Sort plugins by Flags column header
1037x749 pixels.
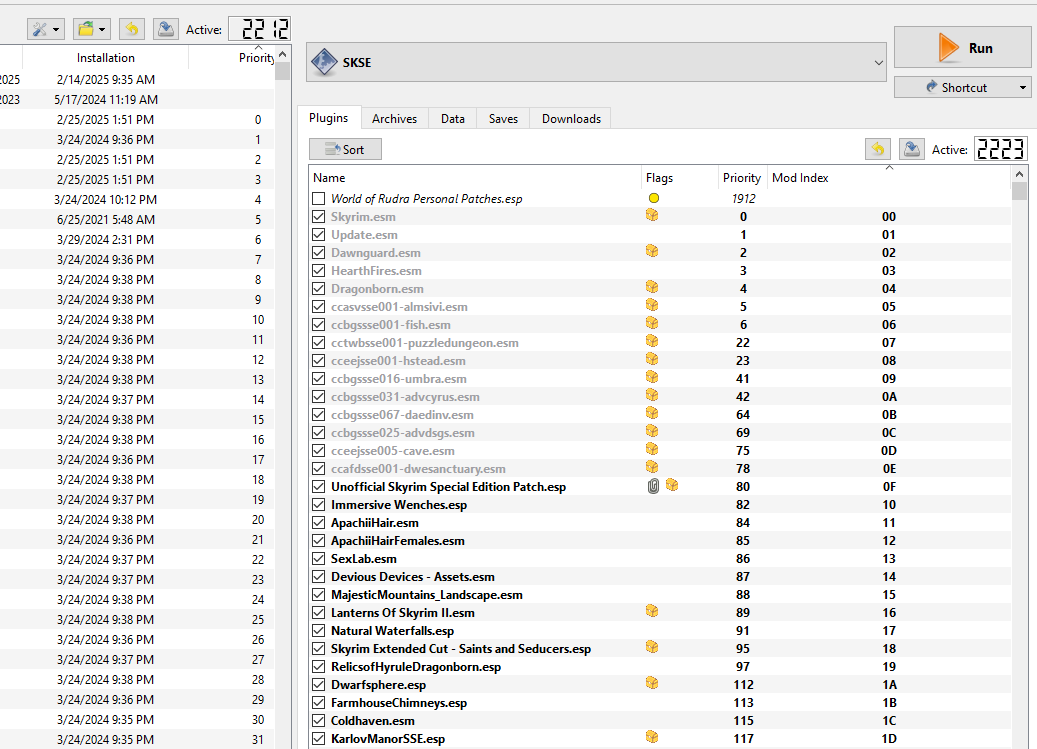(679, 178)
